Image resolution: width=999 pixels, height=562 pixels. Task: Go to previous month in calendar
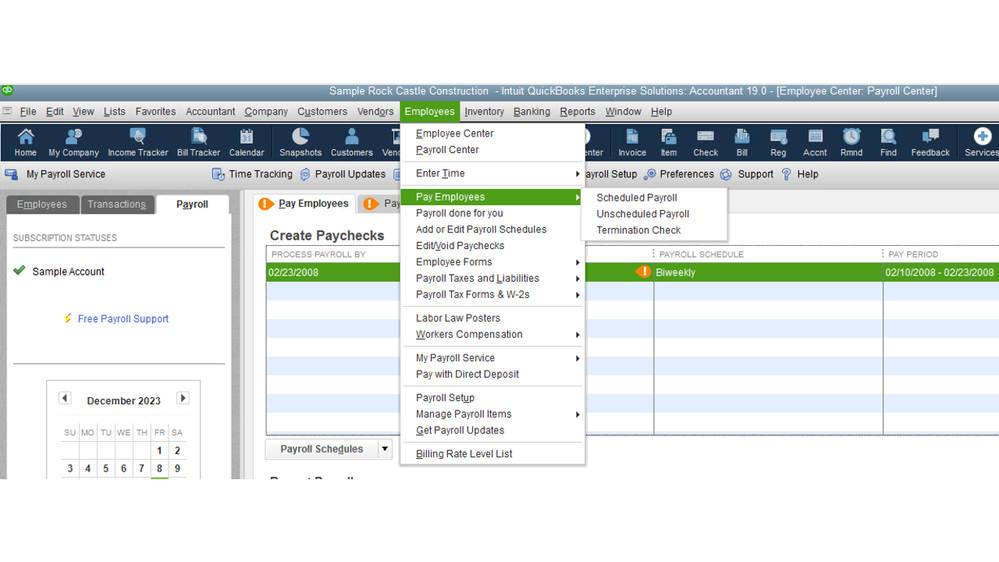tap(64, 398)
